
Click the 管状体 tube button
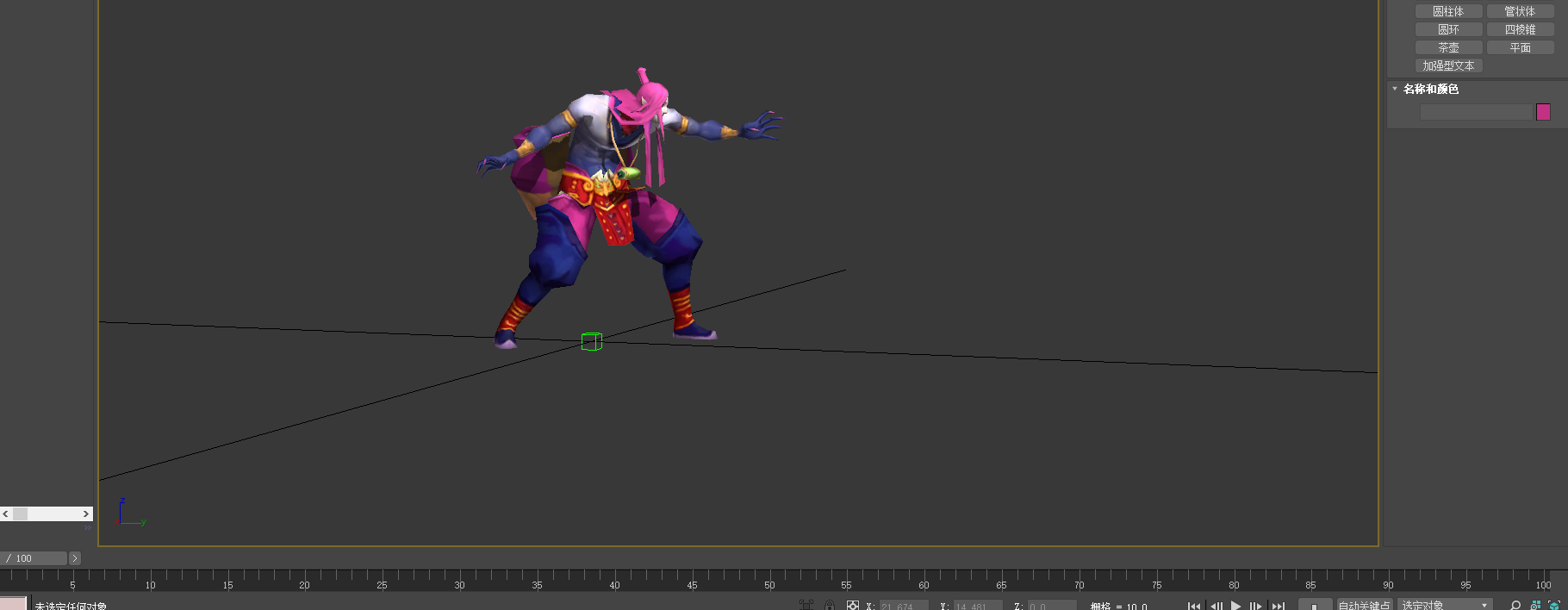coord(1520,11)
